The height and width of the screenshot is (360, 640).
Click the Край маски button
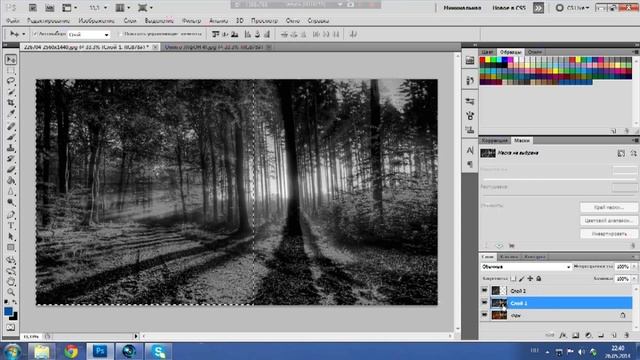click(609, 207)
